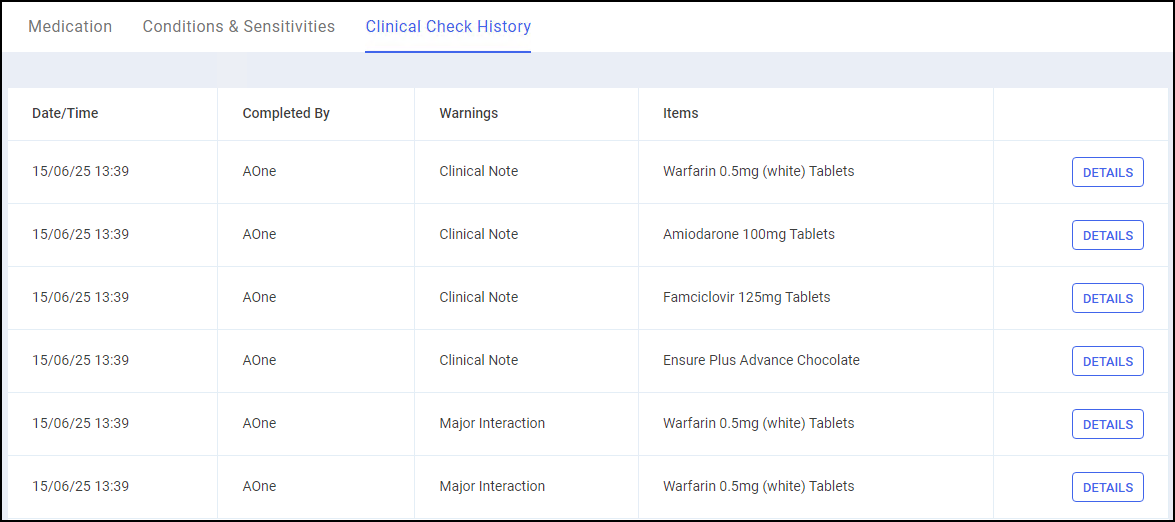Viewport: 1175px width, 522px height.
Task: Click the Clinical Note warning for Famciclovir
Action: pyautogui.click(x=478, y=297)
